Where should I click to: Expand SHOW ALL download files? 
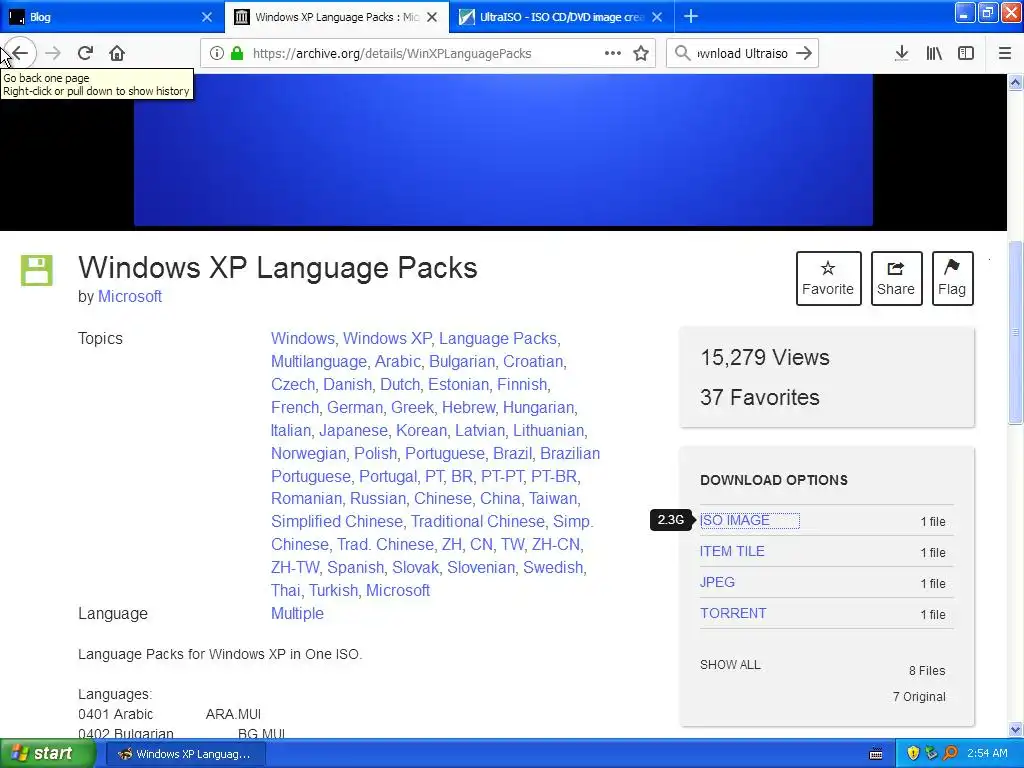tap(730, 665)
